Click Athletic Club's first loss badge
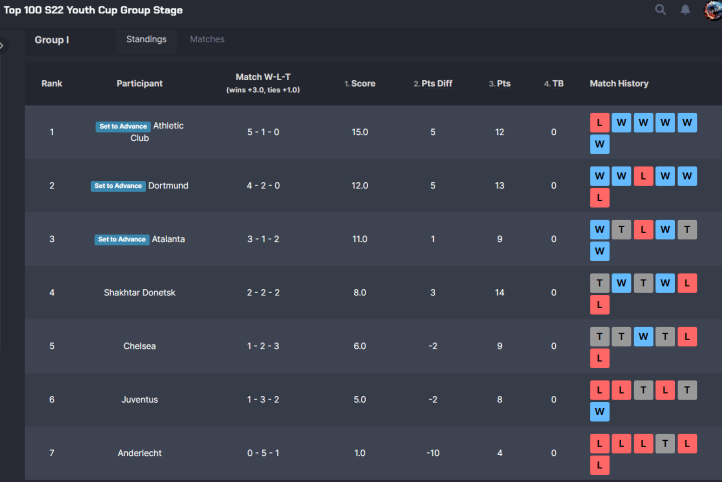This screenshot has width=722, height=482. tap(599, 122)
